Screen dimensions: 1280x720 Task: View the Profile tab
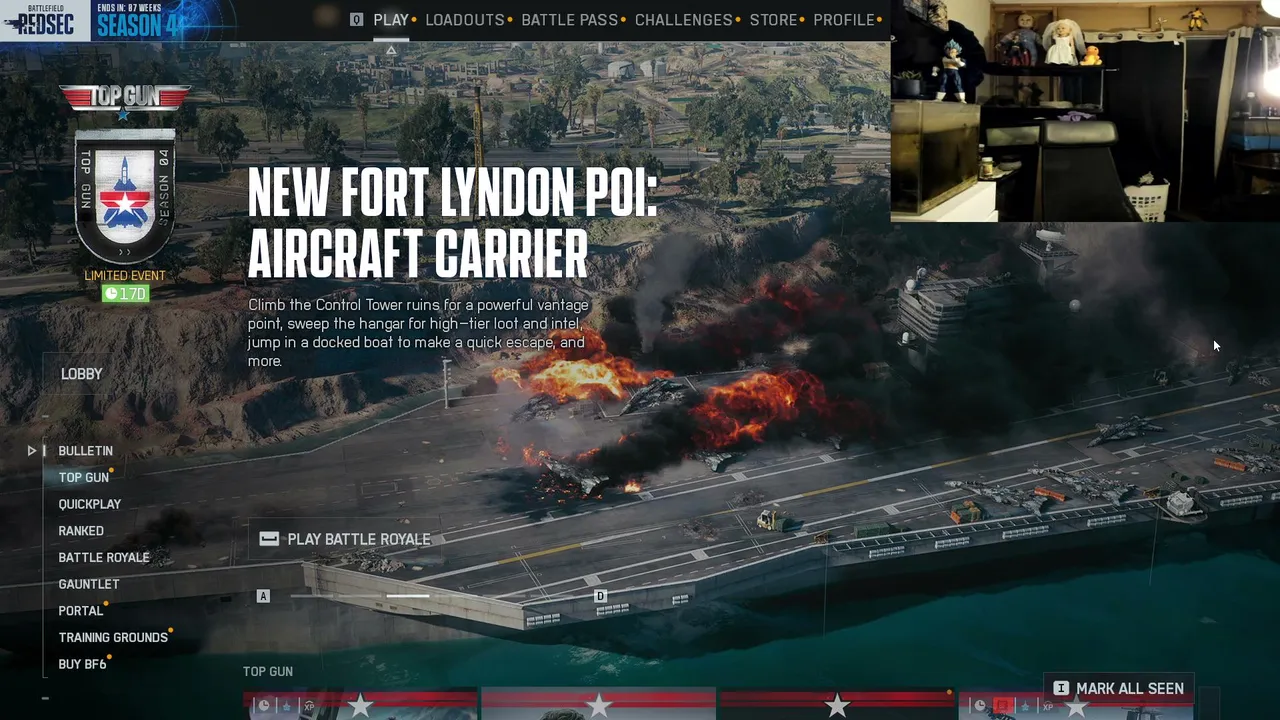844,20
